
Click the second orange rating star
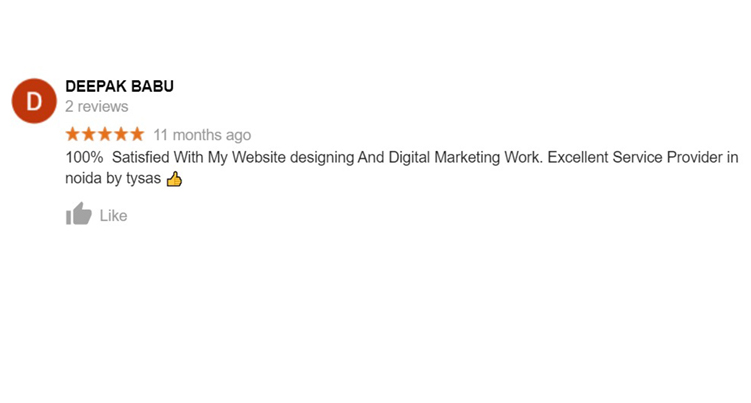coord(89,134)
